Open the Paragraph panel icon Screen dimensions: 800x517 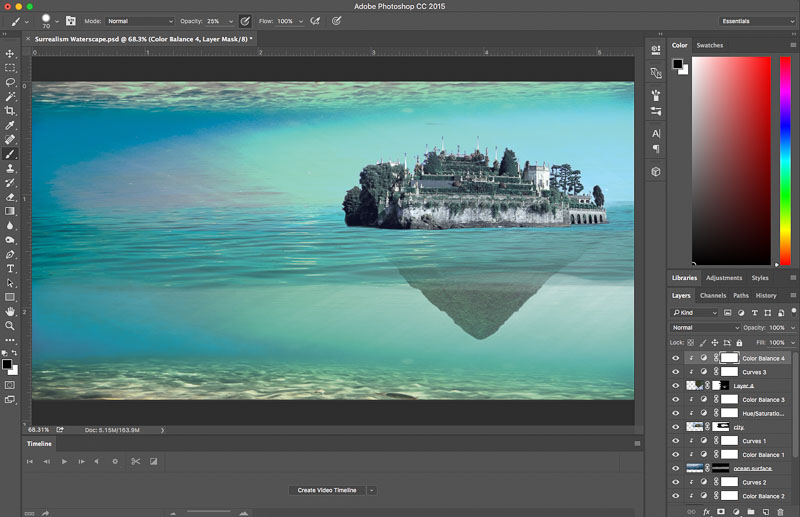pos(656,149)
